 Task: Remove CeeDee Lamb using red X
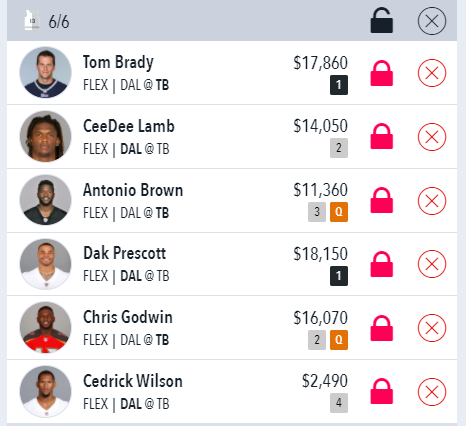432,137
